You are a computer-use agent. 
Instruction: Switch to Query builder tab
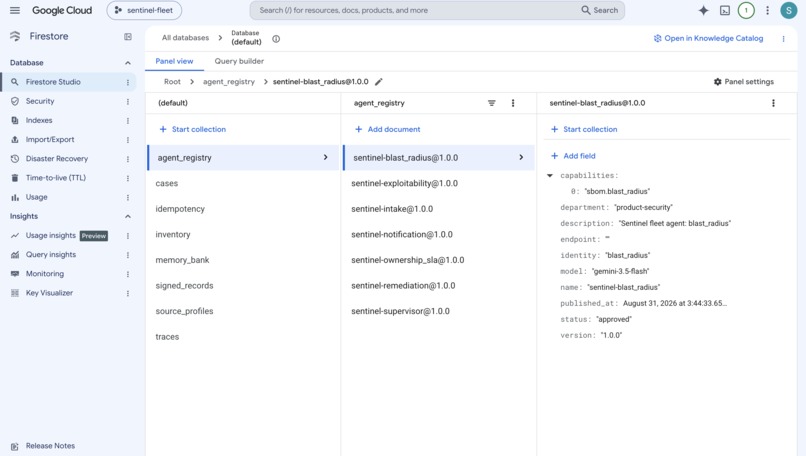click(239, 61)
